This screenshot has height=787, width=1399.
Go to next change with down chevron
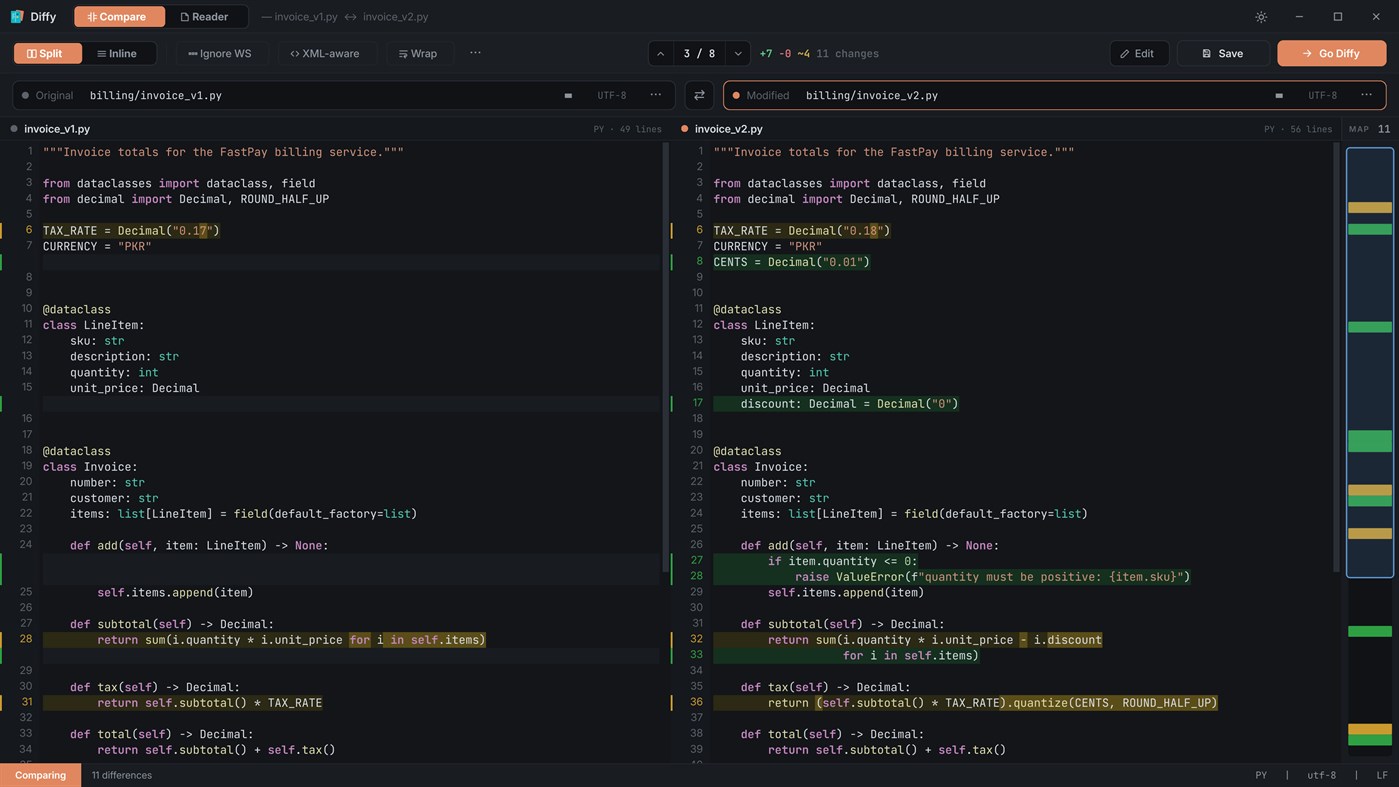(x=738, y=53)
